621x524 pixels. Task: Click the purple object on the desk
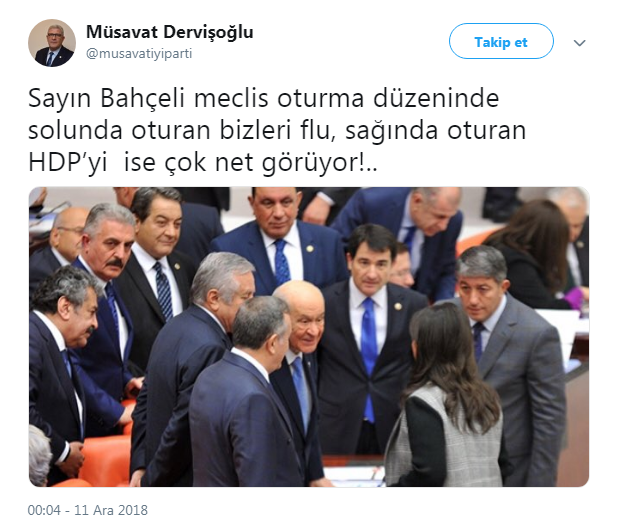coord(573,295)
